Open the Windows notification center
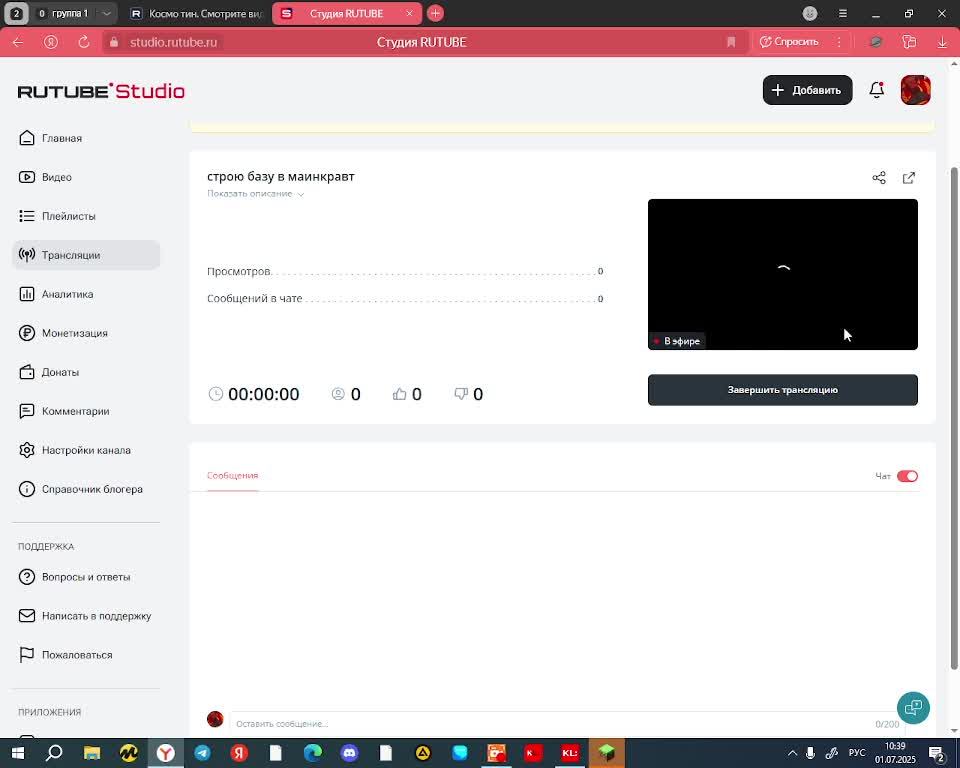 click(x=937, y=753)
